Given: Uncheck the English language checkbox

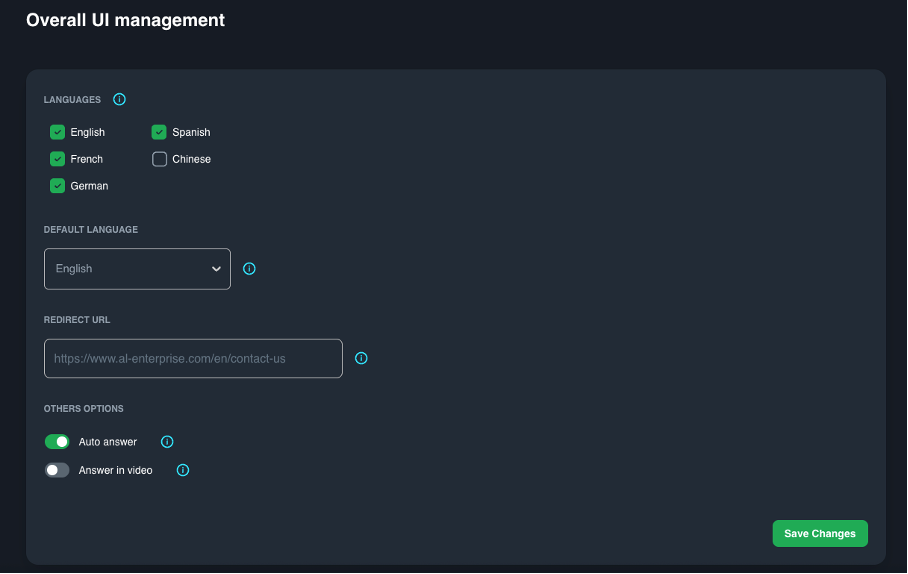Looking at the screenshot, I should pyautogui.click(x=58, y=132).
